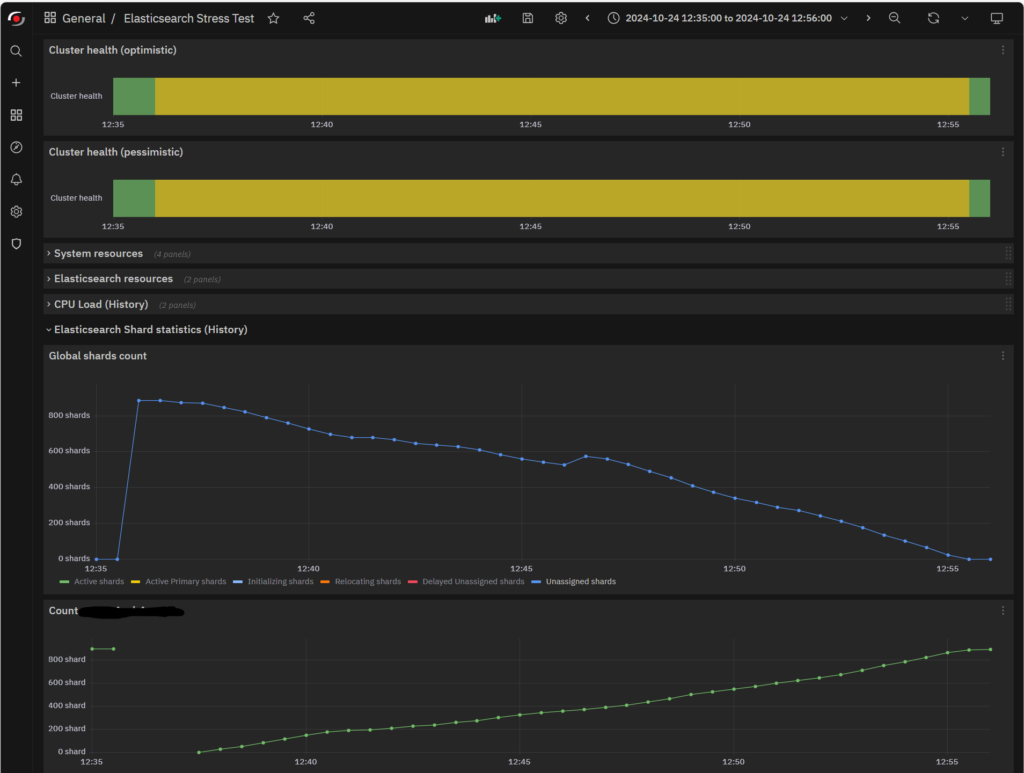
Task: Open menu of Cluster health (pessimistic) panel
Action: click(x=1003, y=152)
